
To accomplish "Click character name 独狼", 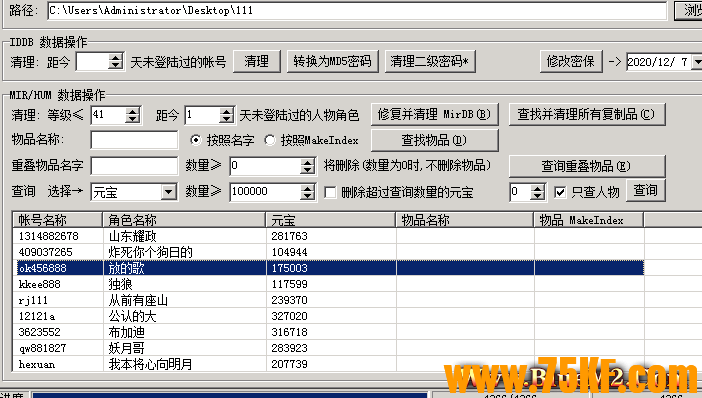I will (x=120, y=284).
